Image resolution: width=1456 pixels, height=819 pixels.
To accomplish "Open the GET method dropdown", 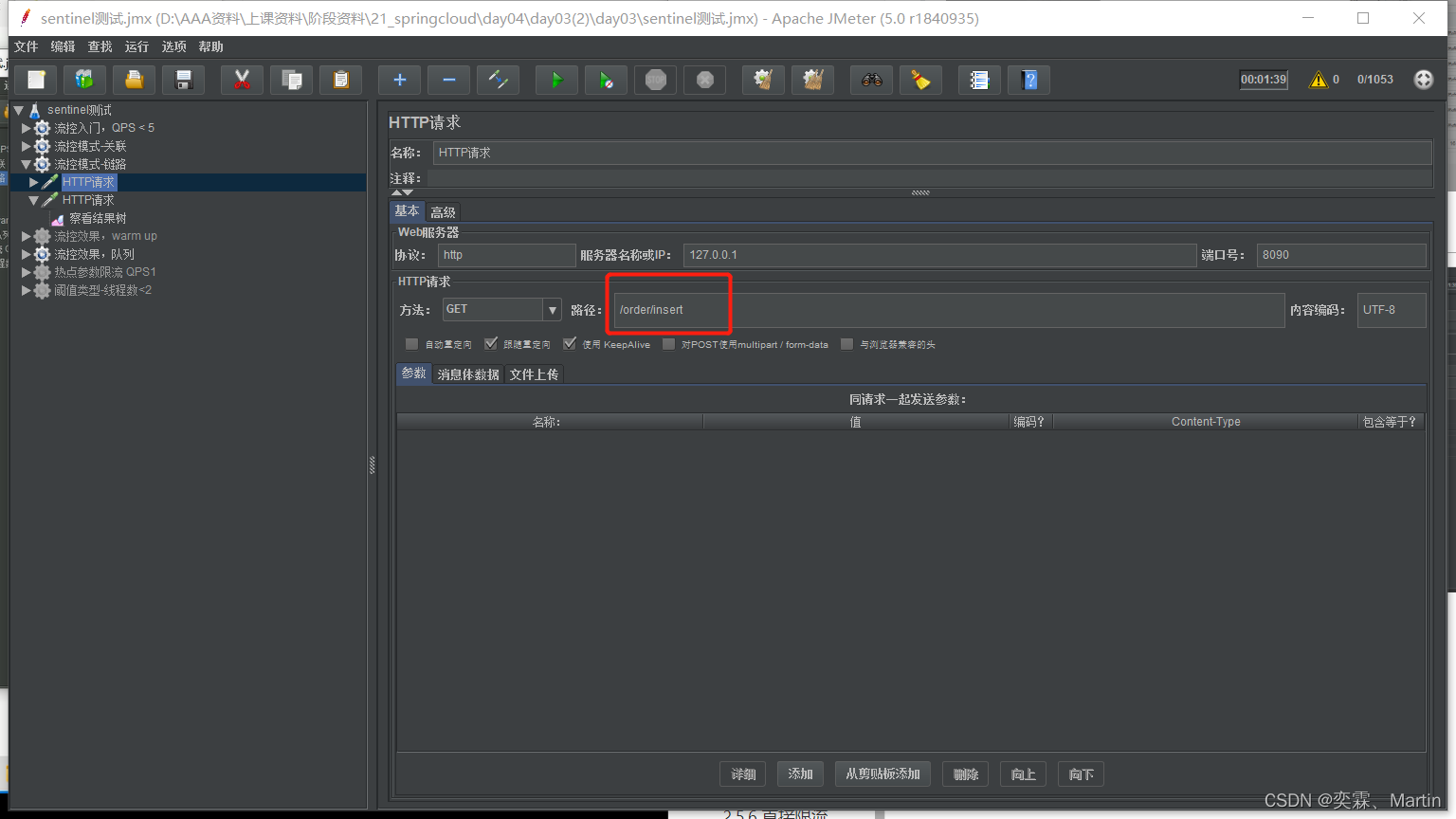I will (552, 310).
